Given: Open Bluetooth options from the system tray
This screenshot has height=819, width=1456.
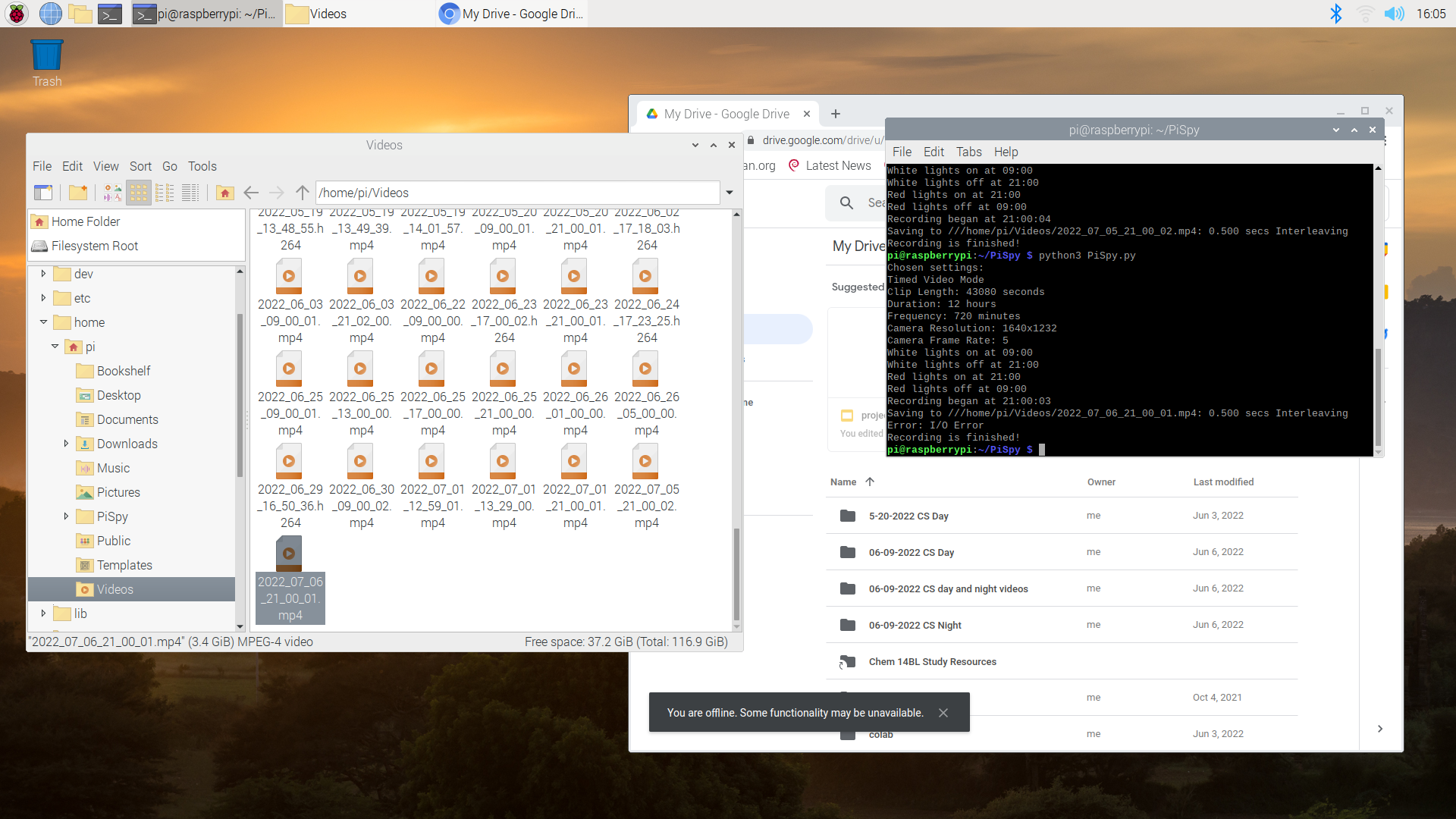Looking at the screenshot, I should point(1335,13).
